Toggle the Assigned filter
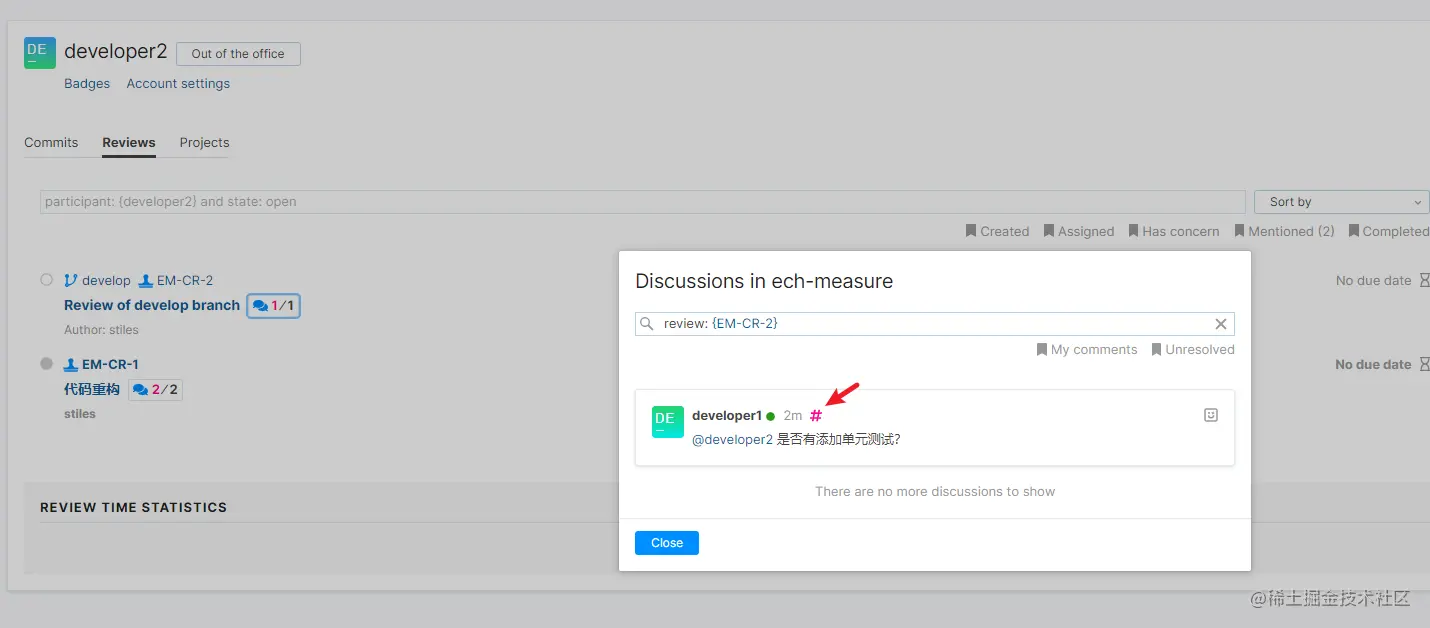Image resolution: width=1430 pixels, height=628 pixels. tap(1079, 231)
